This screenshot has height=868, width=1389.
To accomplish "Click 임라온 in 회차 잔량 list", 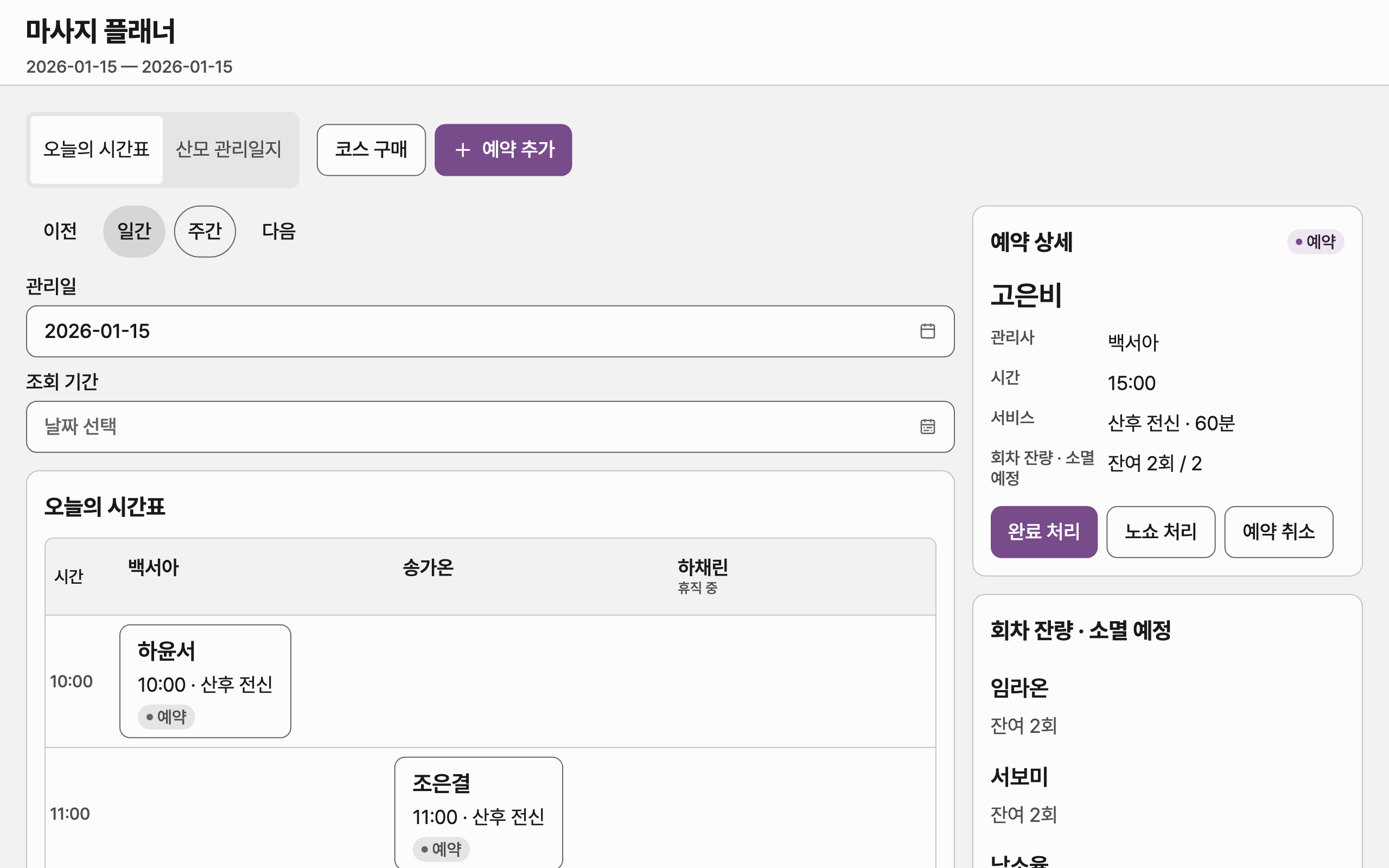I will coord(1020,688).
